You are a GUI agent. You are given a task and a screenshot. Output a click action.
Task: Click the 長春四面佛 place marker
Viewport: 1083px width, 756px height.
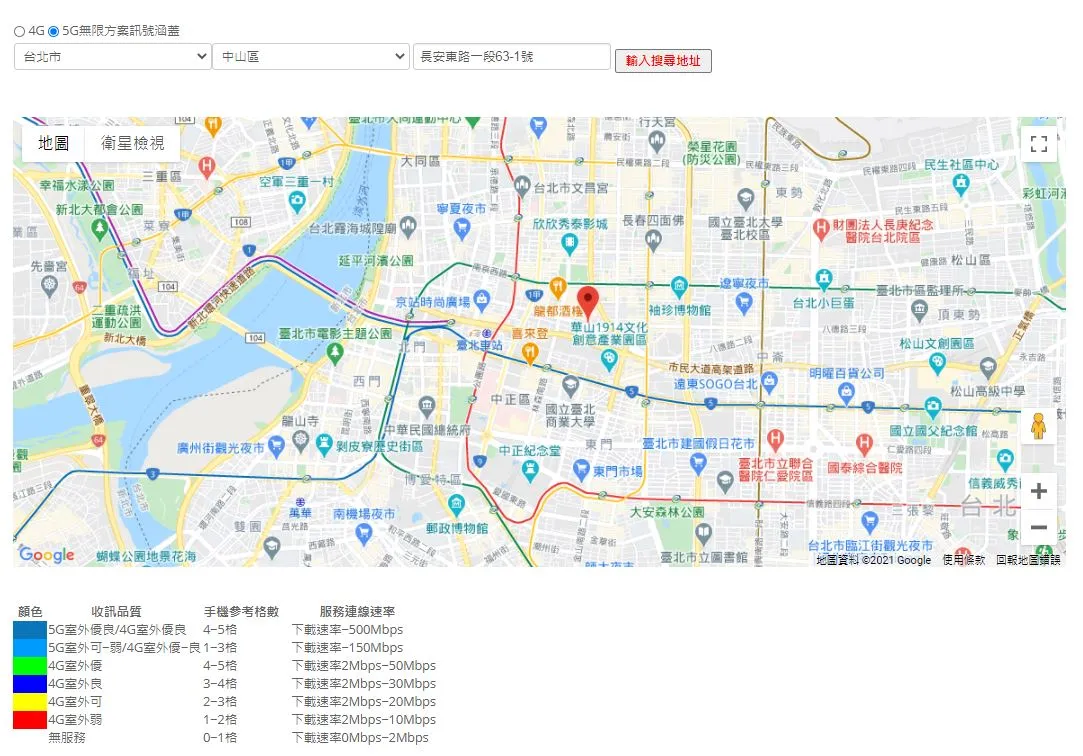(x=653, y=240)
